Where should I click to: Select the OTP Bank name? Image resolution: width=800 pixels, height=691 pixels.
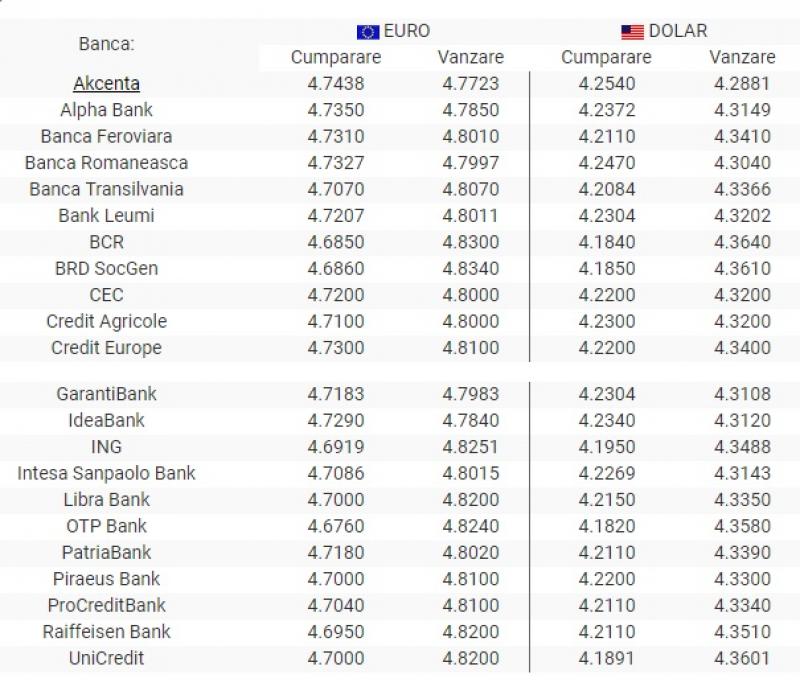click(x=106, y=526)
